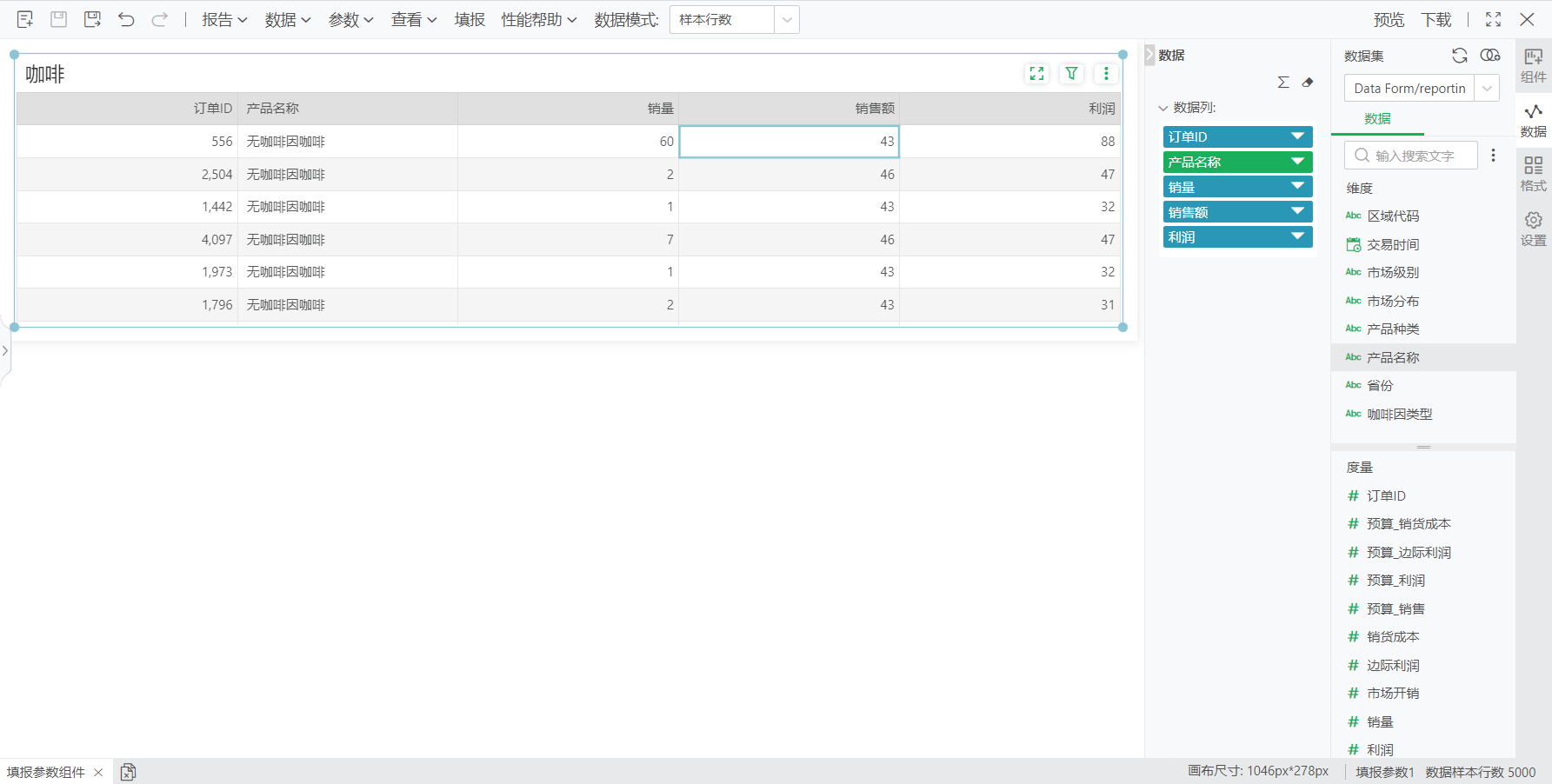Collapse the 数据 binding panel arrow

[1149, 55]
